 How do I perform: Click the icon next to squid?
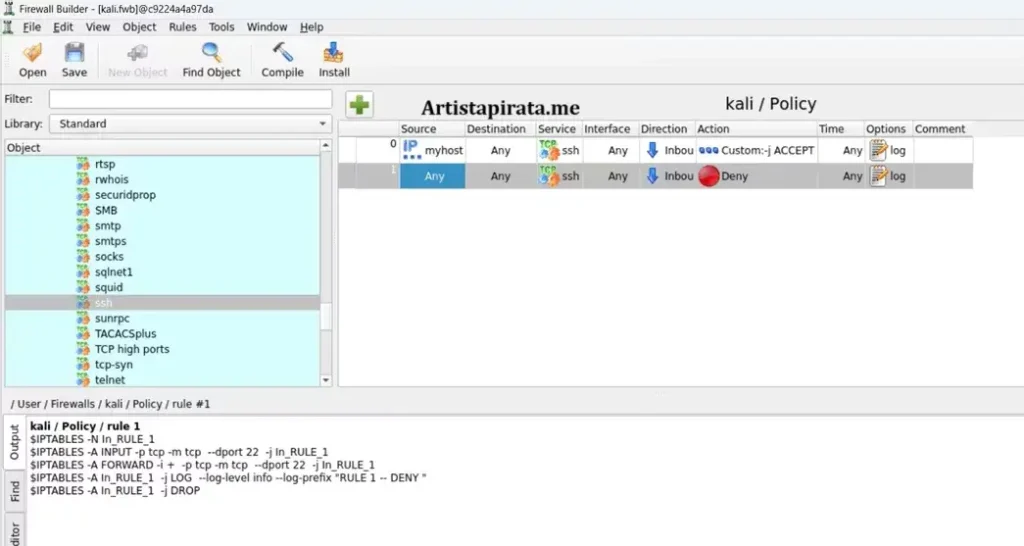pos(83,287)
